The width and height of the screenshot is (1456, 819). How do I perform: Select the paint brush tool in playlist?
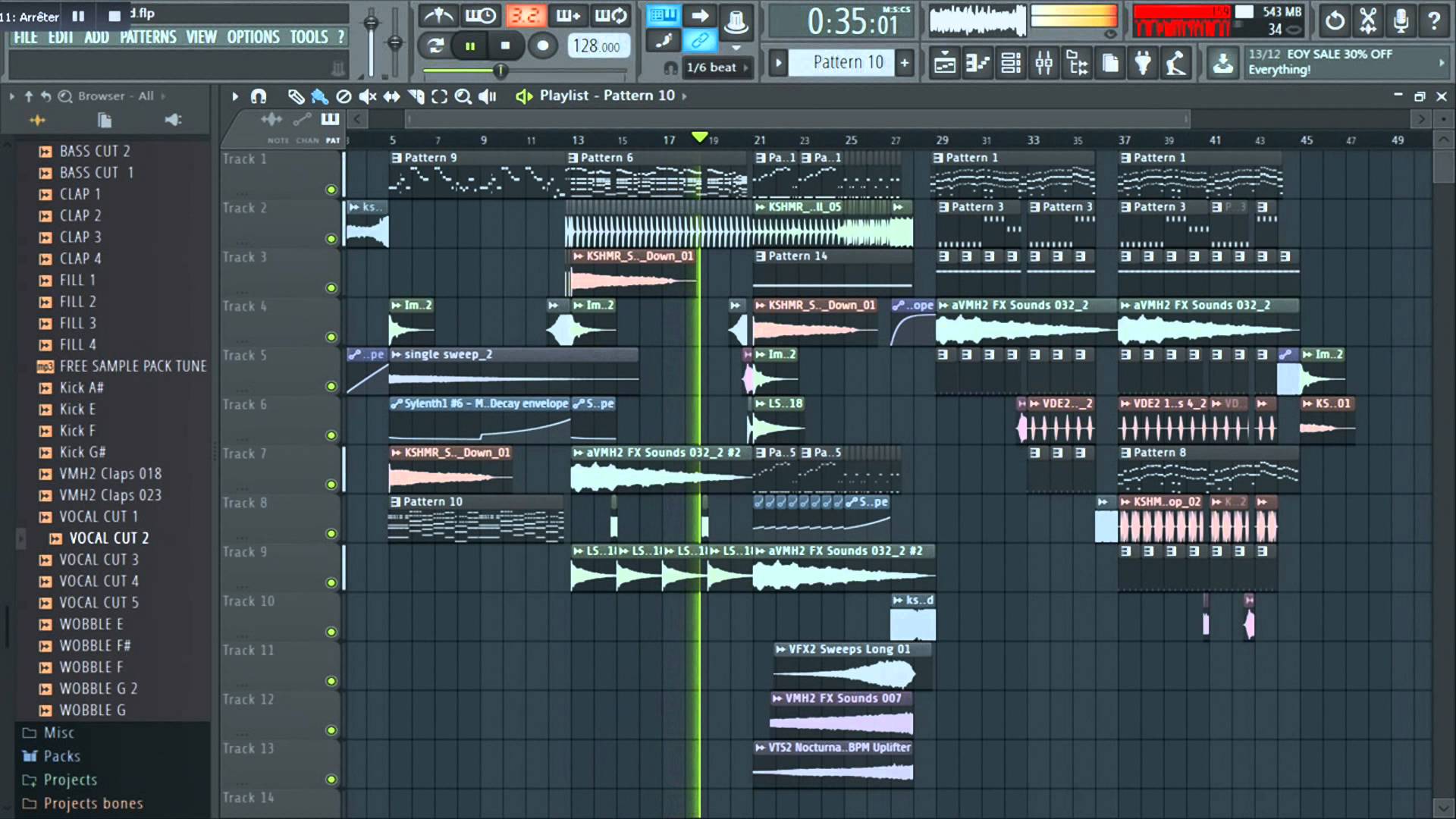point(319,96)
